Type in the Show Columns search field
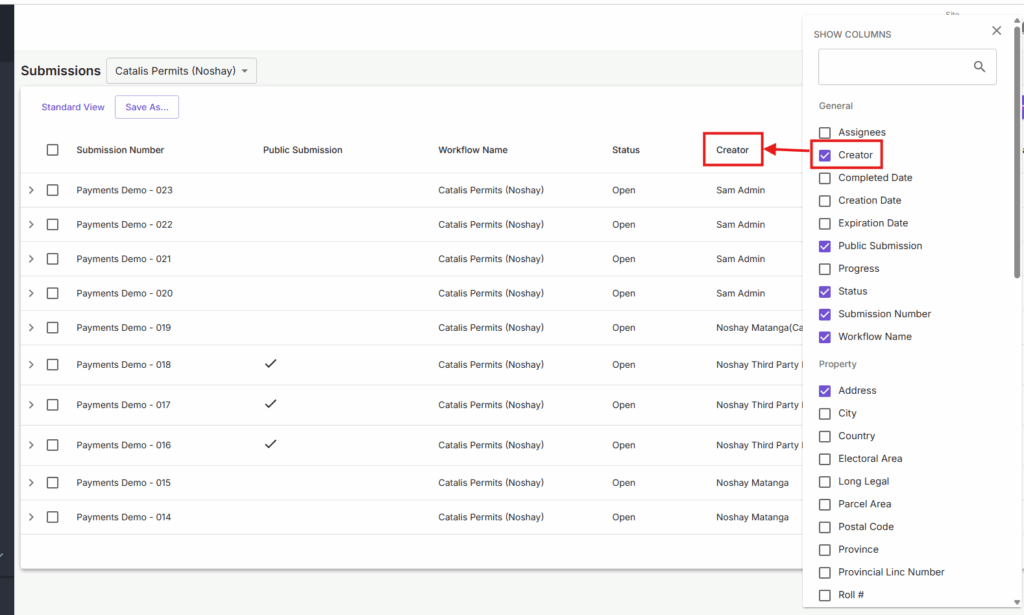 (895, 67)
